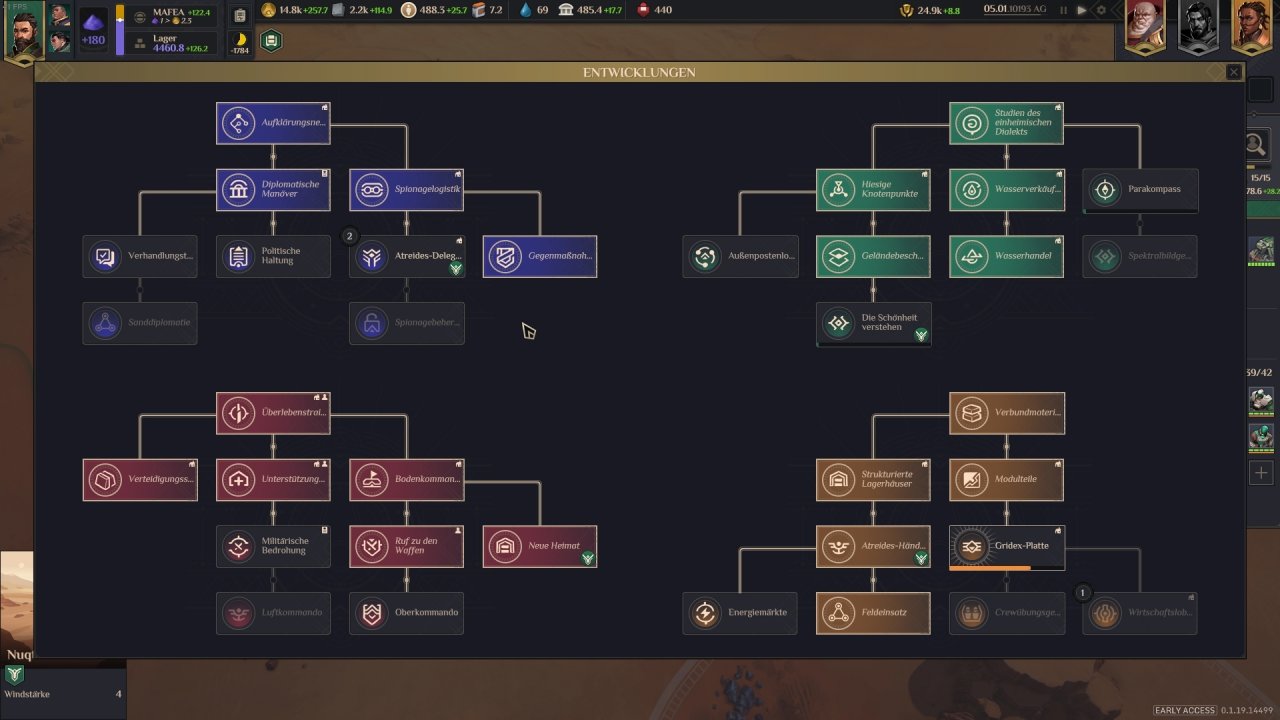This screenshot has height=720, width=1280.
Task: Select the Atreides-Händ... development
Action: pyautogui.click(x=873, y=546)
